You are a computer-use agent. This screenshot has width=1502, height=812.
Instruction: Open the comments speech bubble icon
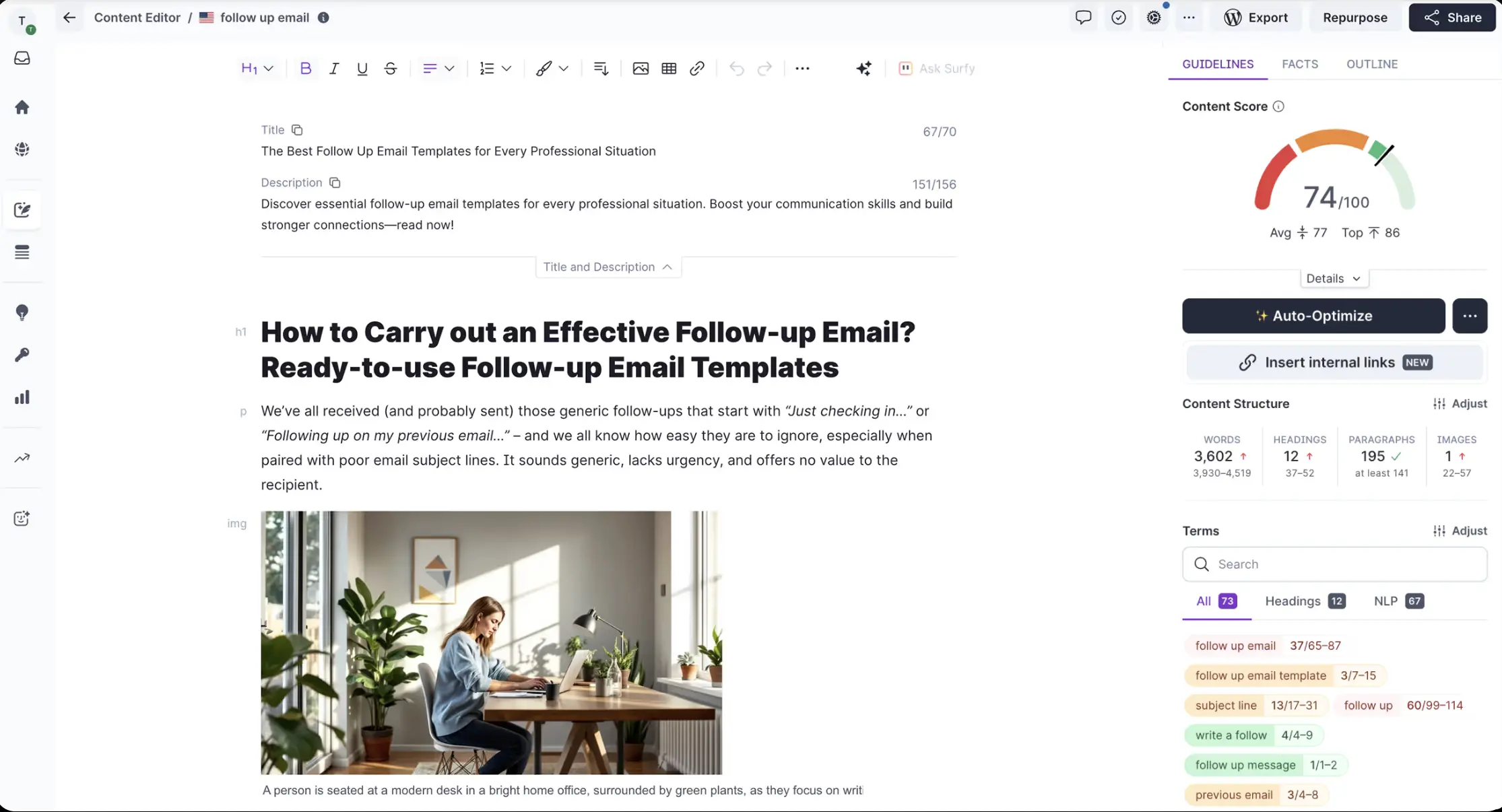[1082, 18]
